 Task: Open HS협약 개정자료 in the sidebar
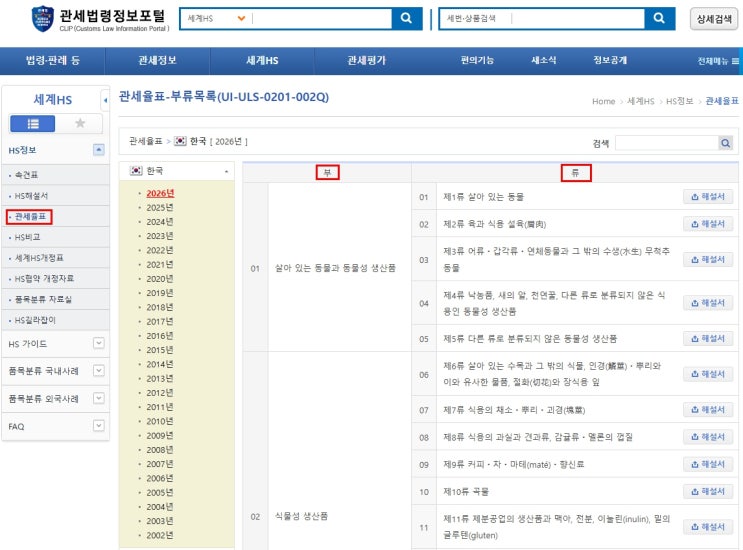pyautogui.click(x=45, y=279)
